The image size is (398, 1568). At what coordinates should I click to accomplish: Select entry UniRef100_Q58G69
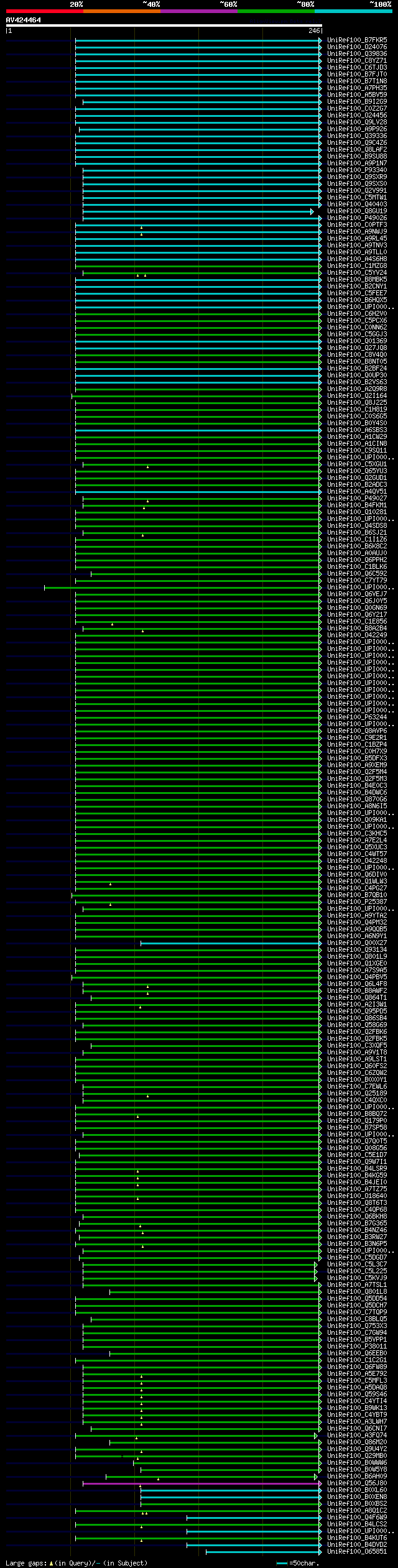coord(357,1025)
